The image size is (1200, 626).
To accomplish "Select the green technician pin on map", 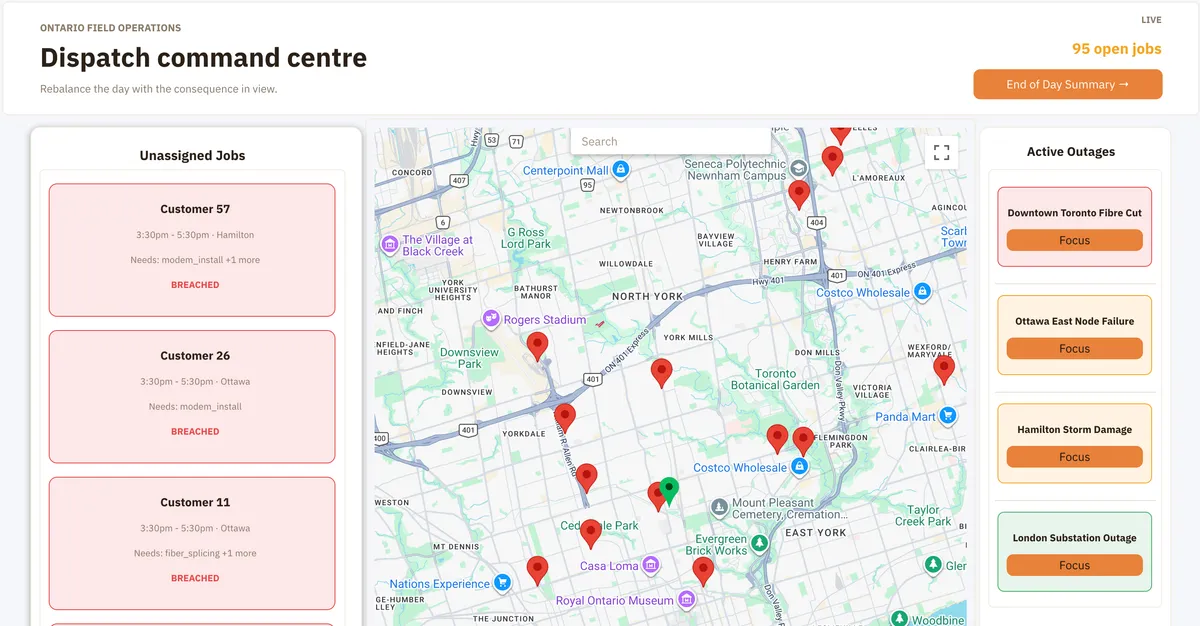I will (669, 490).
